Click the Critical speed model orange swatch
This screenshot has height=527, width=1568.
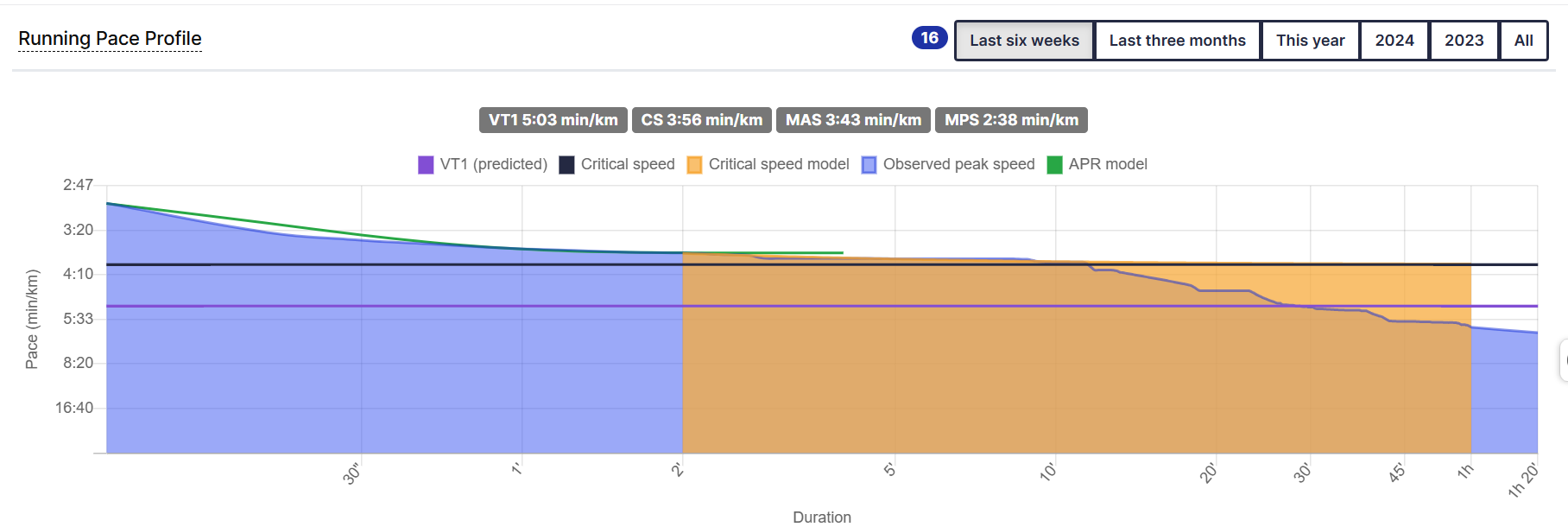pyautogui.click(x=694, y=165)
